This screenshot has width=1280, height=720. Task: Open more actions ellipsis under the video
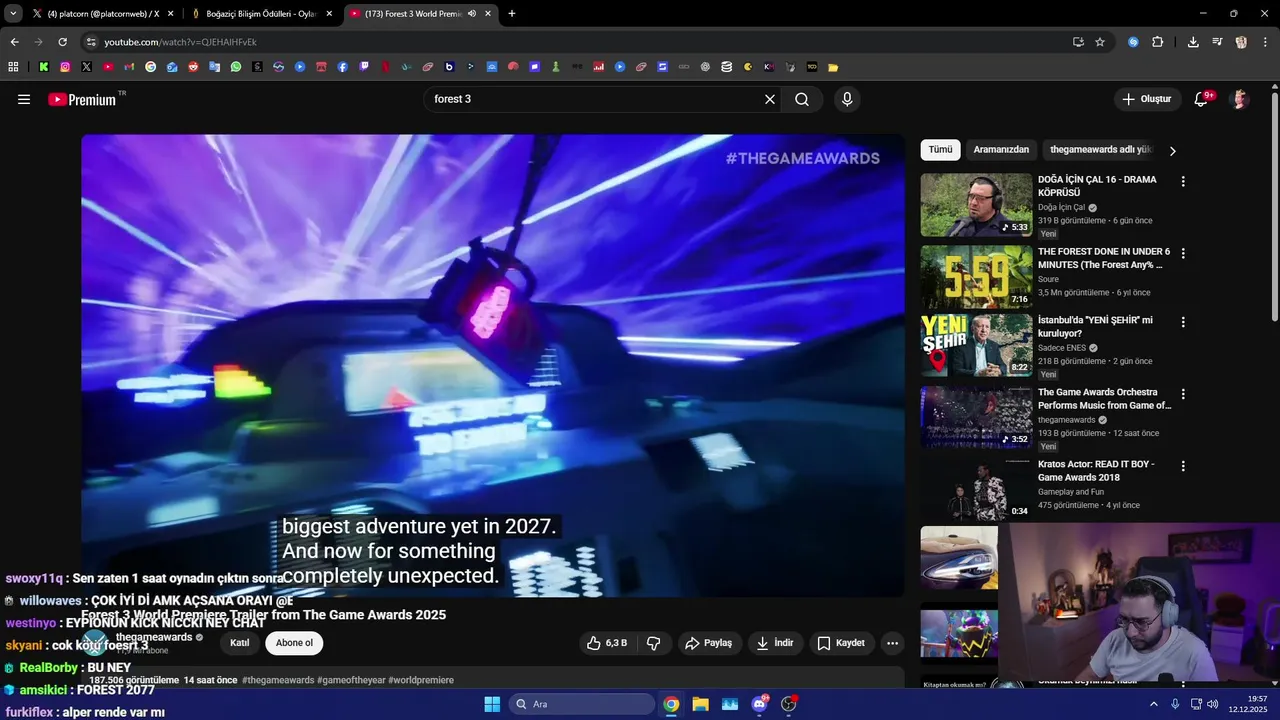pyautogui.click(x=892, y=643)
